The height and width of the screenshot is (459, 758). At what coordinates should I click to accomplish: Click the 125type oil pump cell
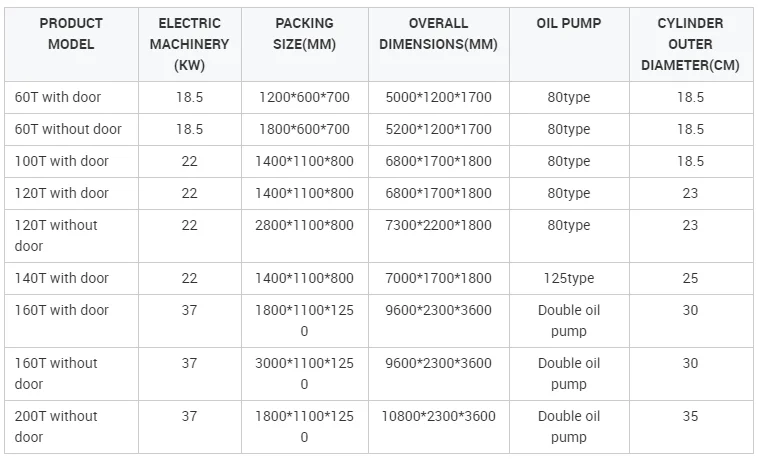(x=569, y=278)
